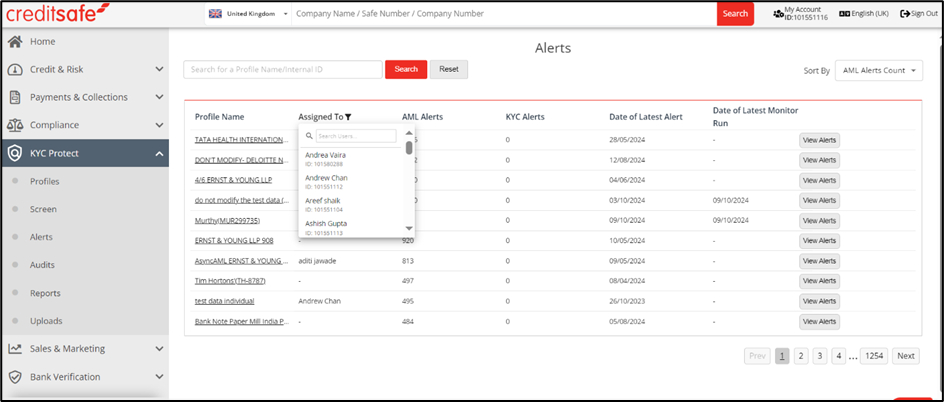
Task: Click the user list scroll-up arrow
Action: tap(409, 133)
